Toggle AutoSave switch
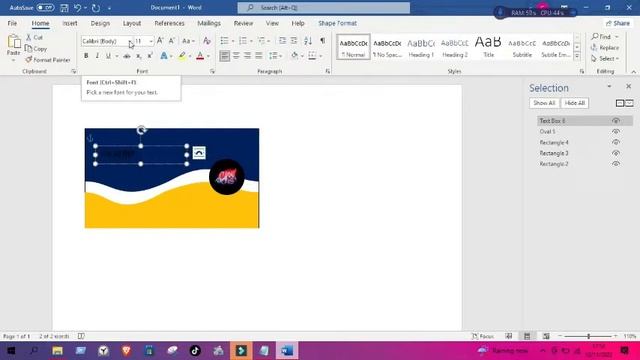The image size is (640, 360). coord(45,8)
